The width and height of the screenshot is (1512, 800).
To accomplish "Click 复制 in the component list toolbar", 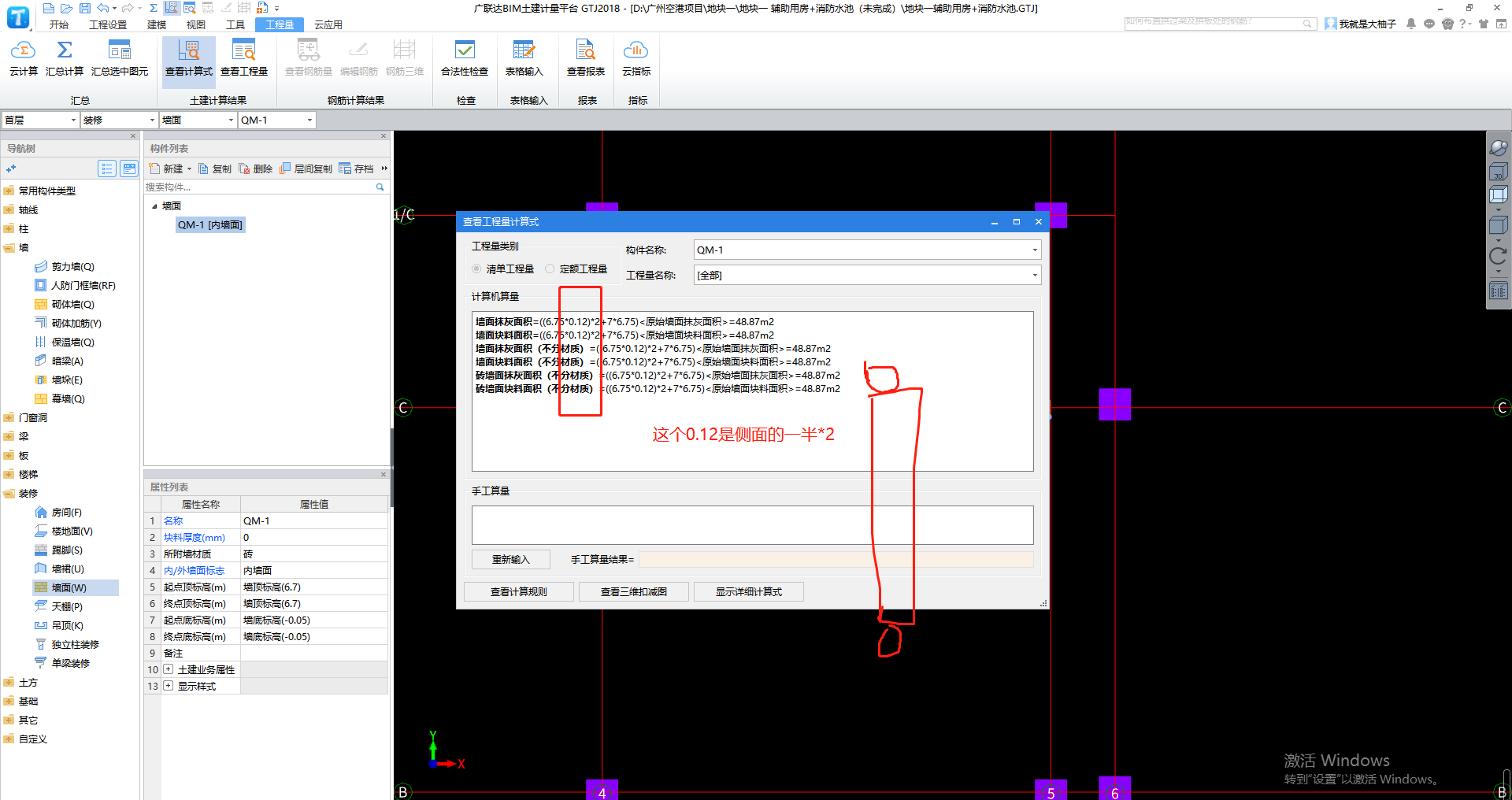I will tap(215, 169).
